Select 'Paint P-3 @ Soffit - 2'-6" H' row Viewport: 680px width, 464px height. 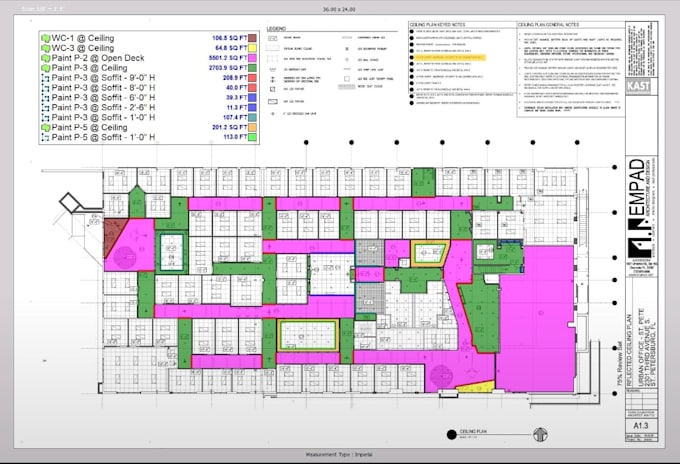[149, 108]
